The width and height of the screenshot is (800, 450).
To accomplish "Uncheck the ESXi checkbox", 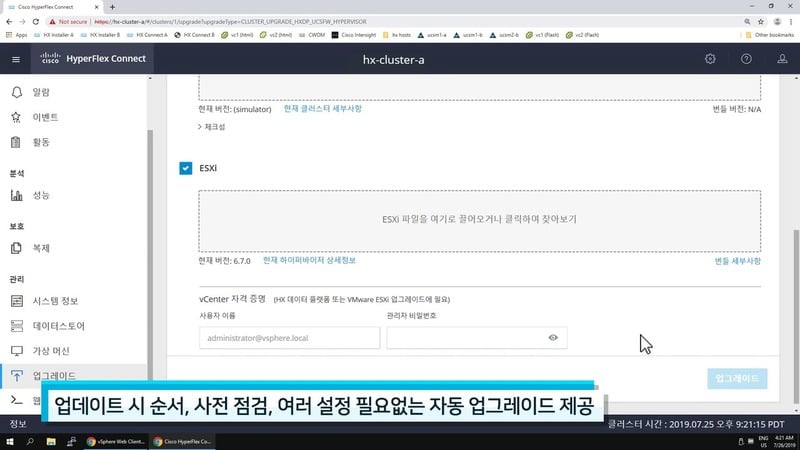I will (186, 168).
